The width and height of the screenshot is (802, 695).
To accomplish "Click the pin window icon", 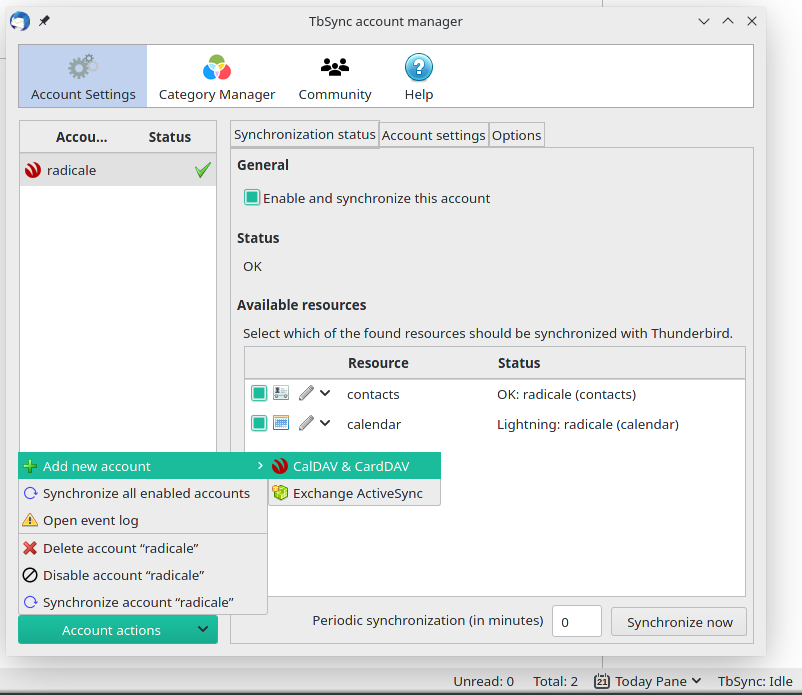I will pyautogui.click(x=44, y=21).
